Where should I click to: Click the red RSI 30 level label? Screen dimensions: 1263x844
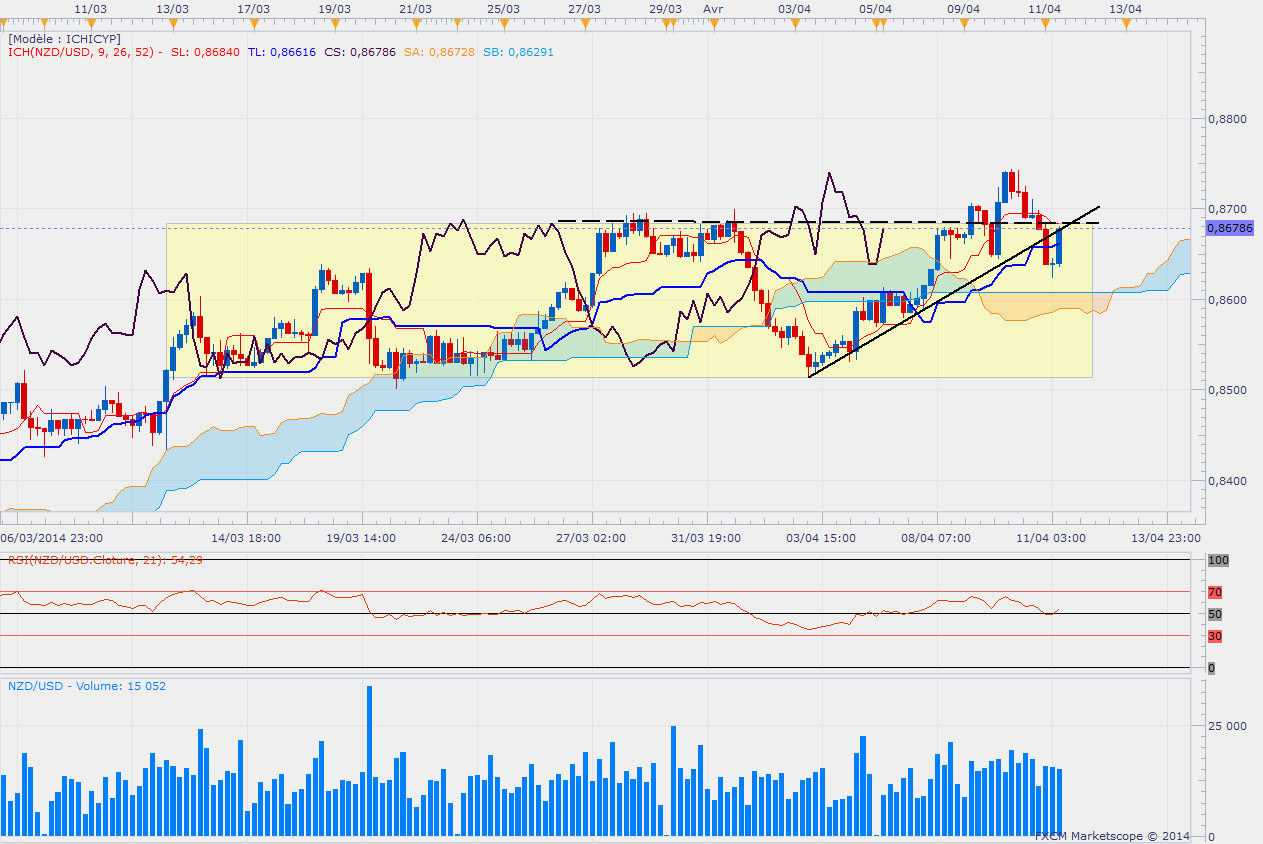point(1213,636)
